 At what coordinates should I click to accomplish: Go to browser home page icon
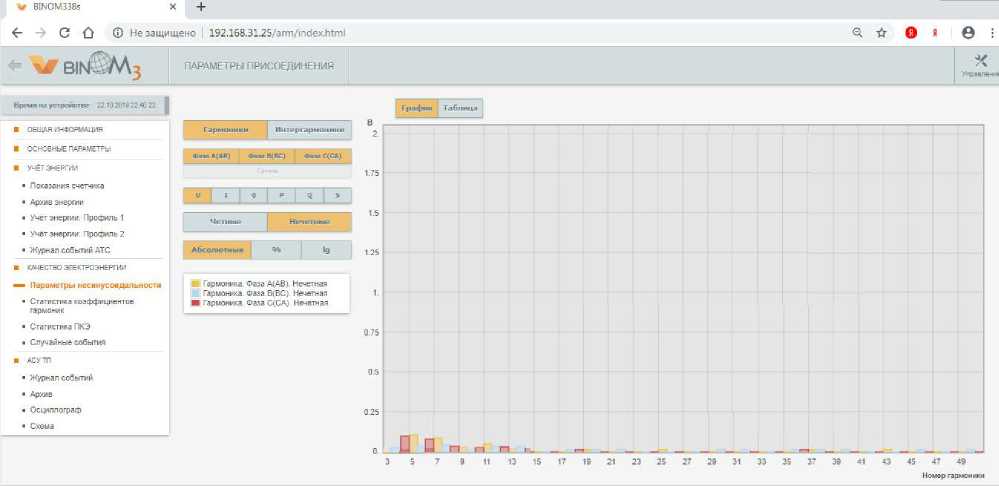click(89, 32)
